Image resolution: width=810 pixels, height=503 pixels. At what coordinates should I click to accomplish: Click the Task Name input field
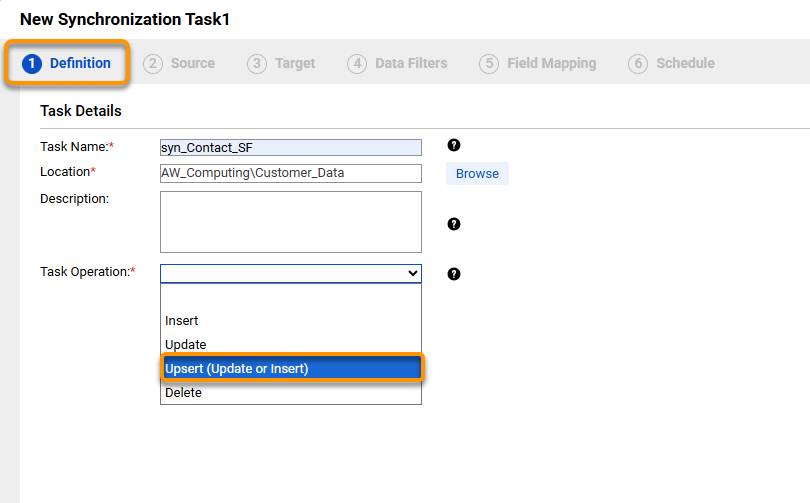[291, 148]
